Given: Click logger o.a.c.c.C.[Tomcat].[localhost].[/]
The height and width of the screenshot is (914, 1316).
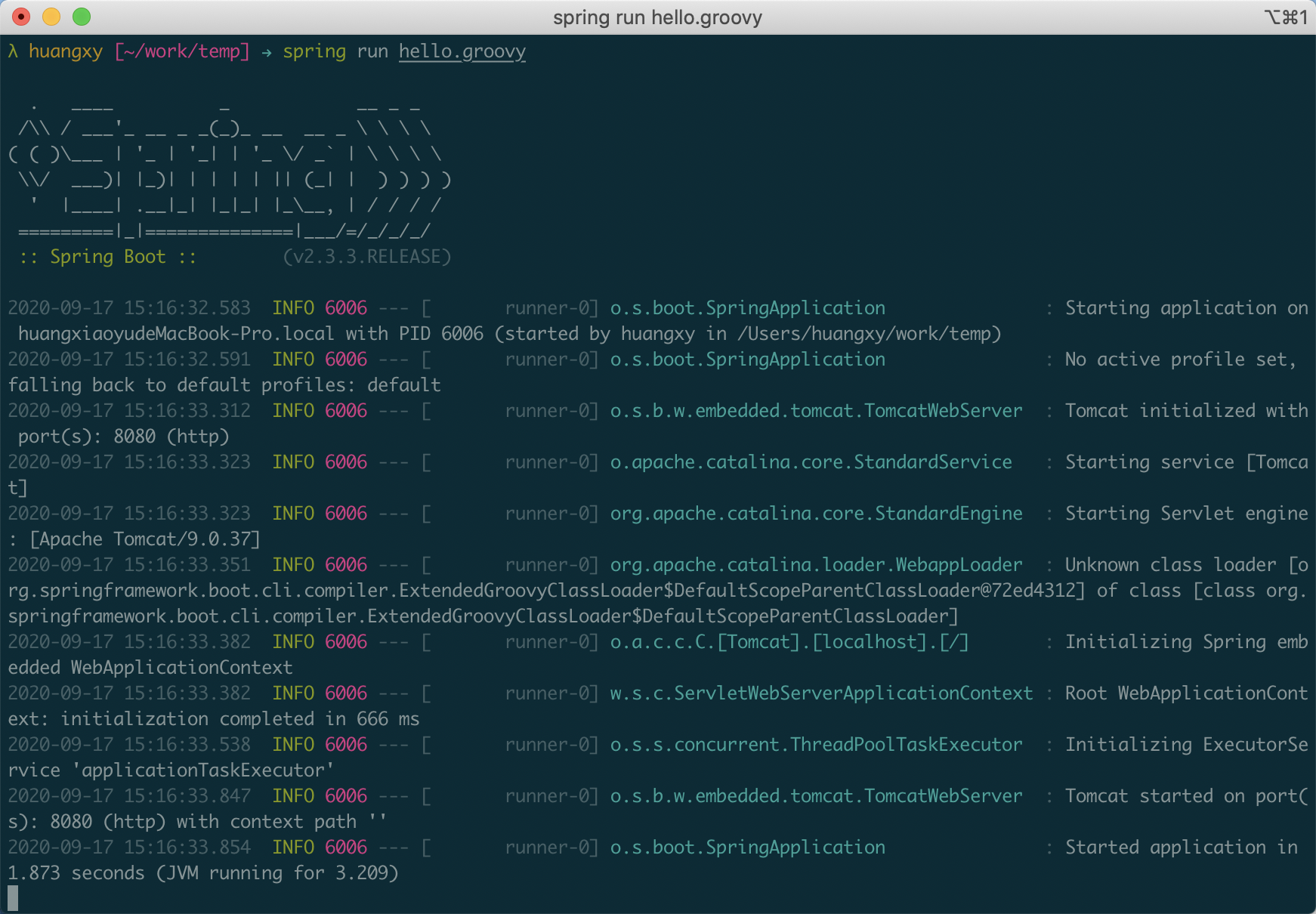Looking at the screenshot, I should [789, 642].
